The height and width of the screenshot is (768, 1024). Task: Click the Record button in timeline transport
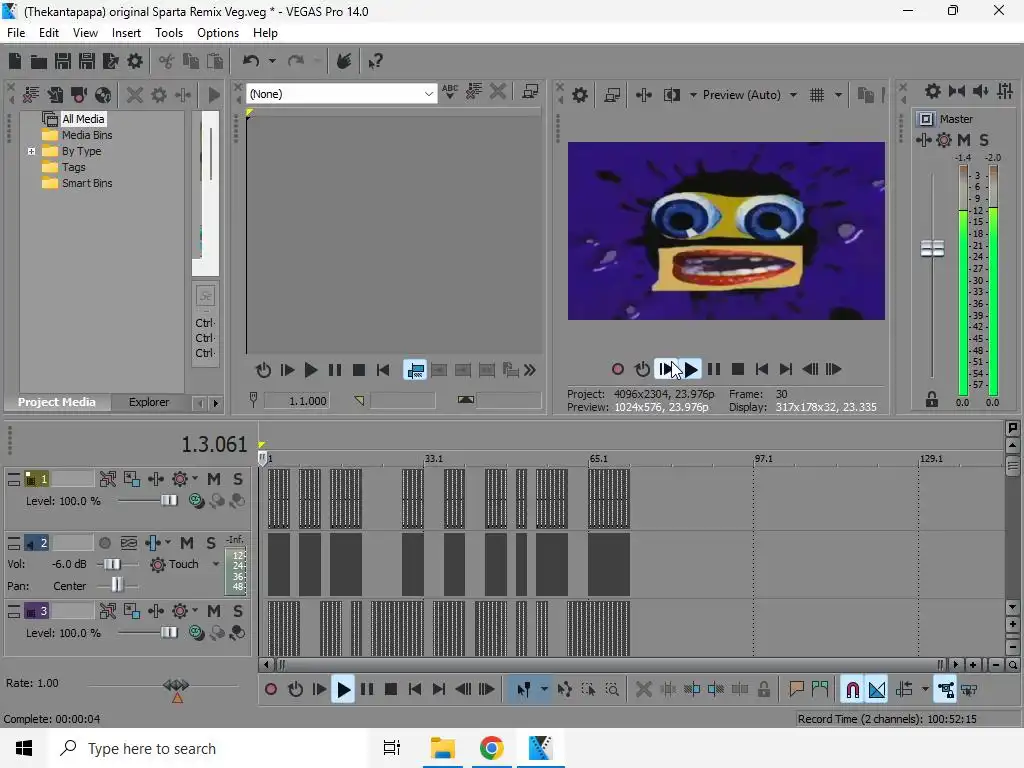click(271, 689)
